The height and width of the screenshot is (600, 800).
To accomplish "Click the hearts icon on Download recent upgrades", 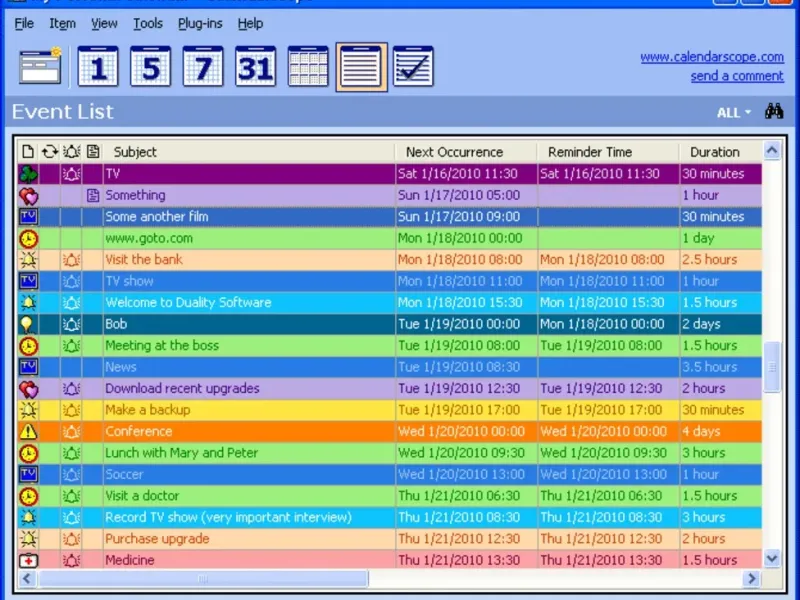I will pyautogui.click(x=29, y=389).
